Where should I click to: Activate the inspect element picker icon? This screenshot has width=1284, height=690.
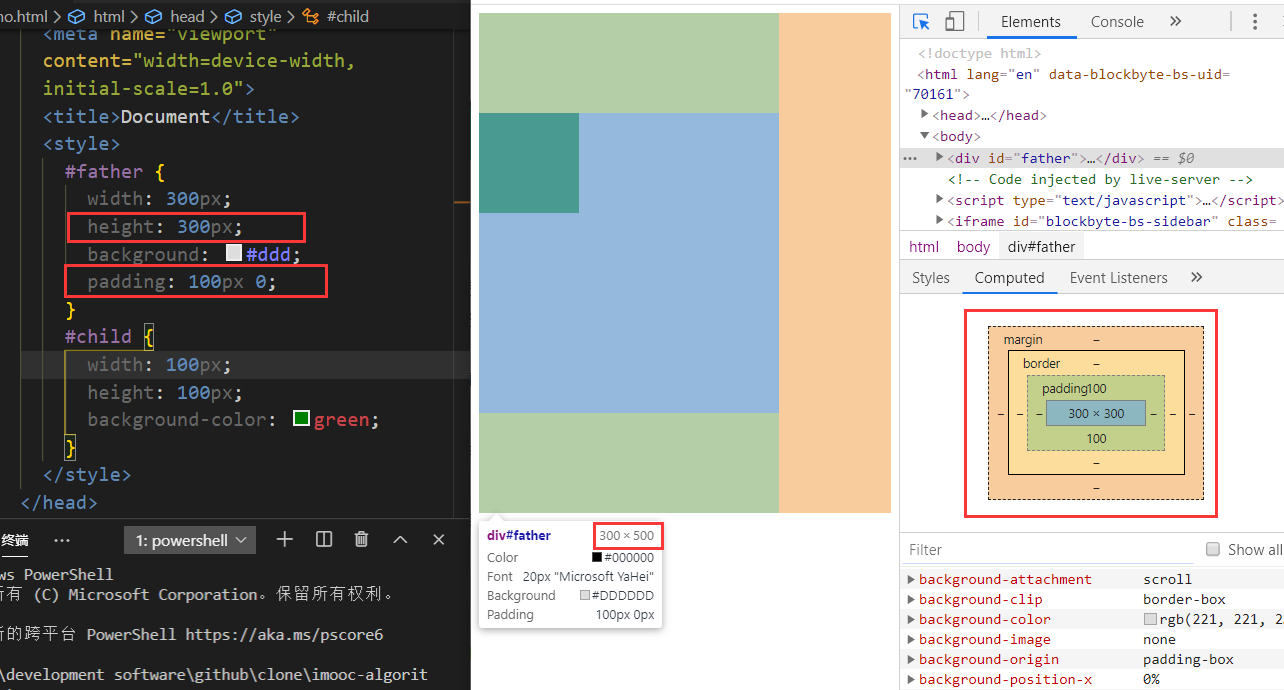[922, 21]
